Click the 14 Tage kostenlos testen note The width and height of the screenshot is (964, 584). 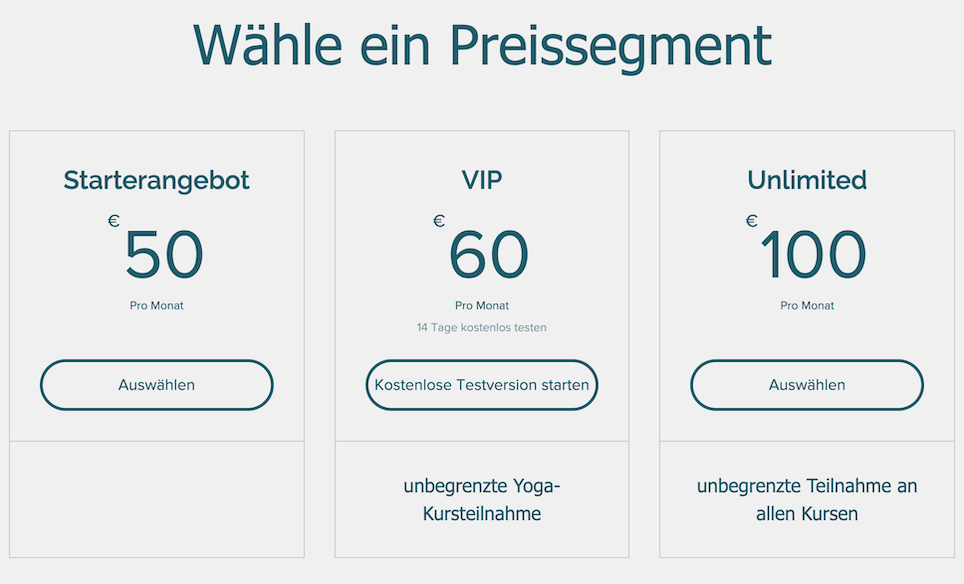pyautogui.click(x=482, y=327)
